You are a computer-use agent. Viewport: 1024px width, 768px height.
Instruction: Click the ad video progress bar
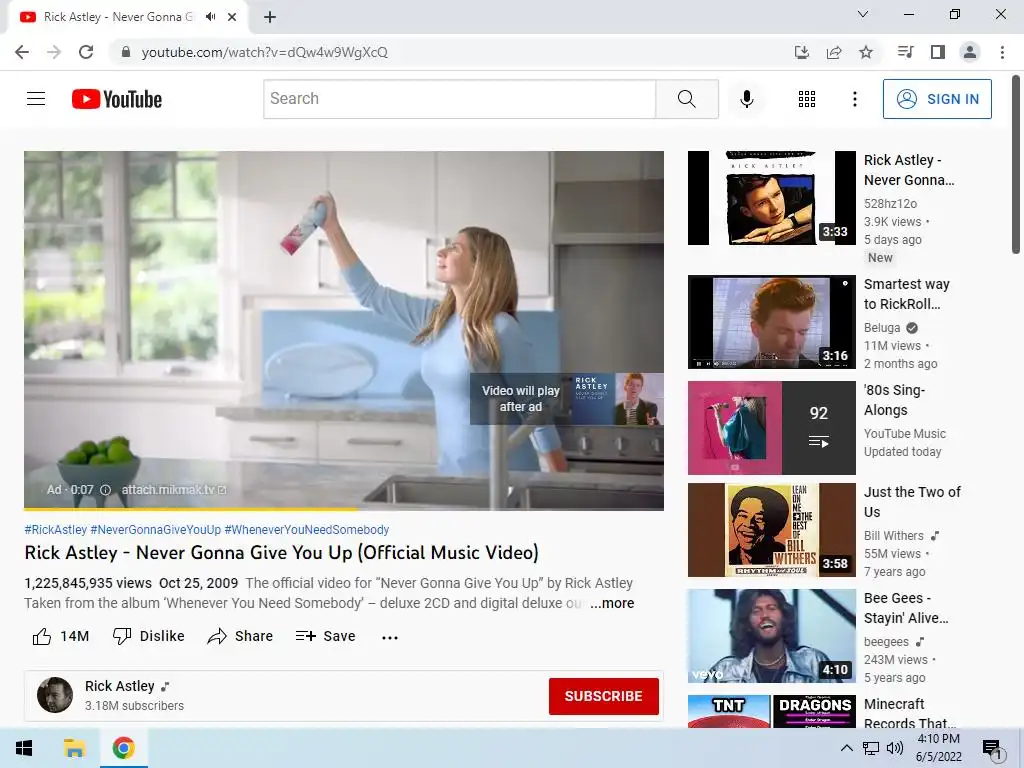tap(344, 508)
